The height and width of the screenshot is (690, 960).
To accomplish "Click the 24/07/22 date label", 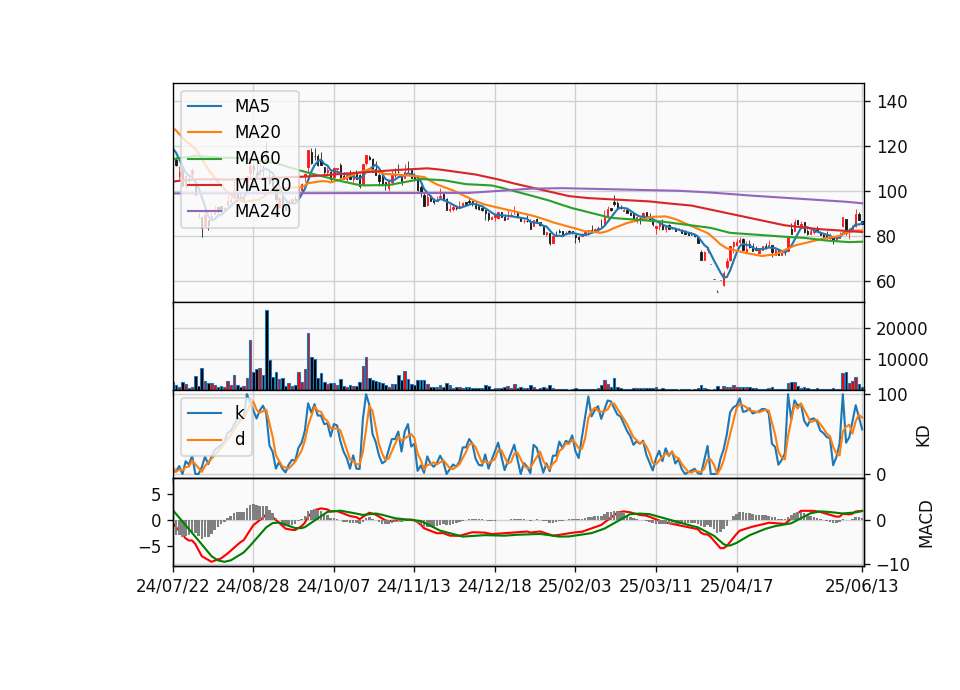I will (173, 586).
